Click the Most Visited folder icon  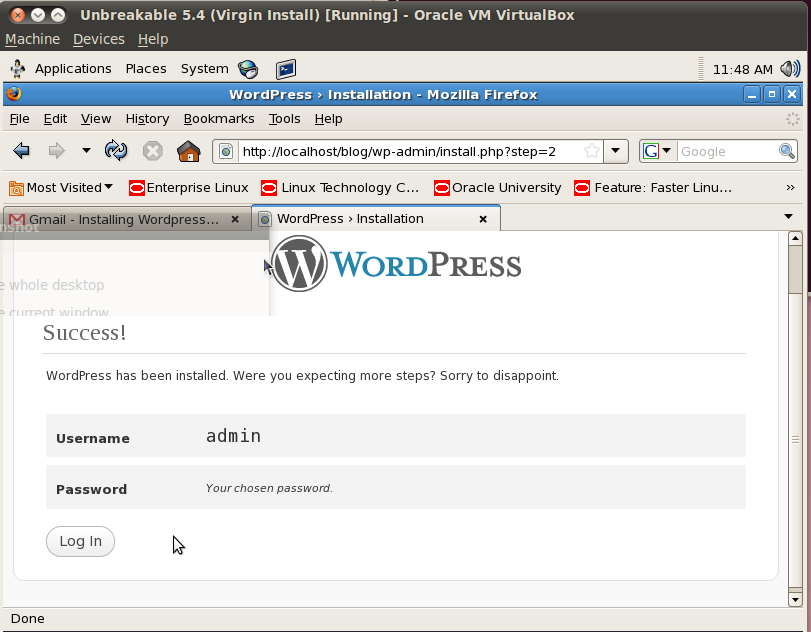pyautogui.click(x=16, y=188)
